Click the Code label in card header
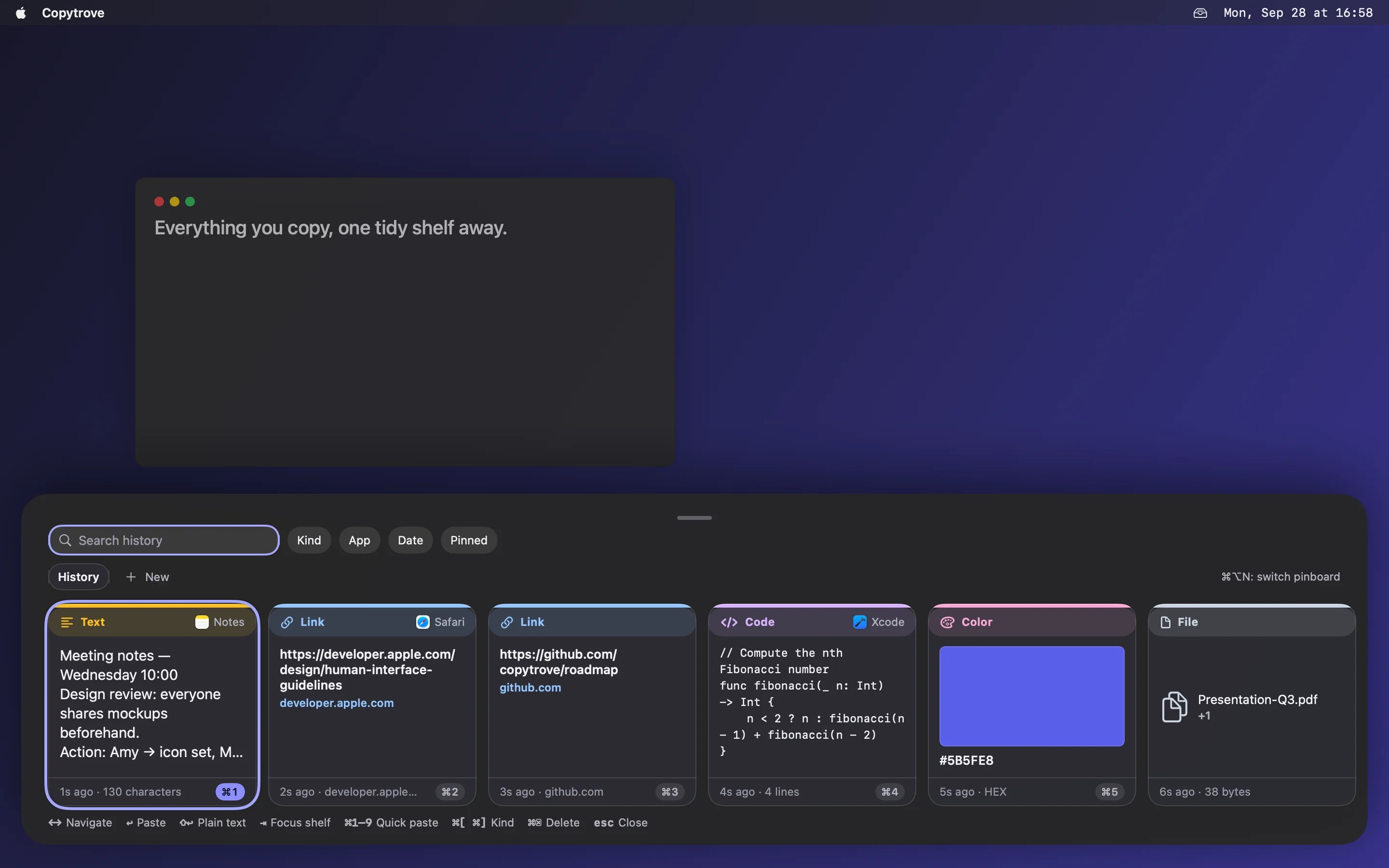1389x868 pixels. pyautogui.click(x=759, y=622)
